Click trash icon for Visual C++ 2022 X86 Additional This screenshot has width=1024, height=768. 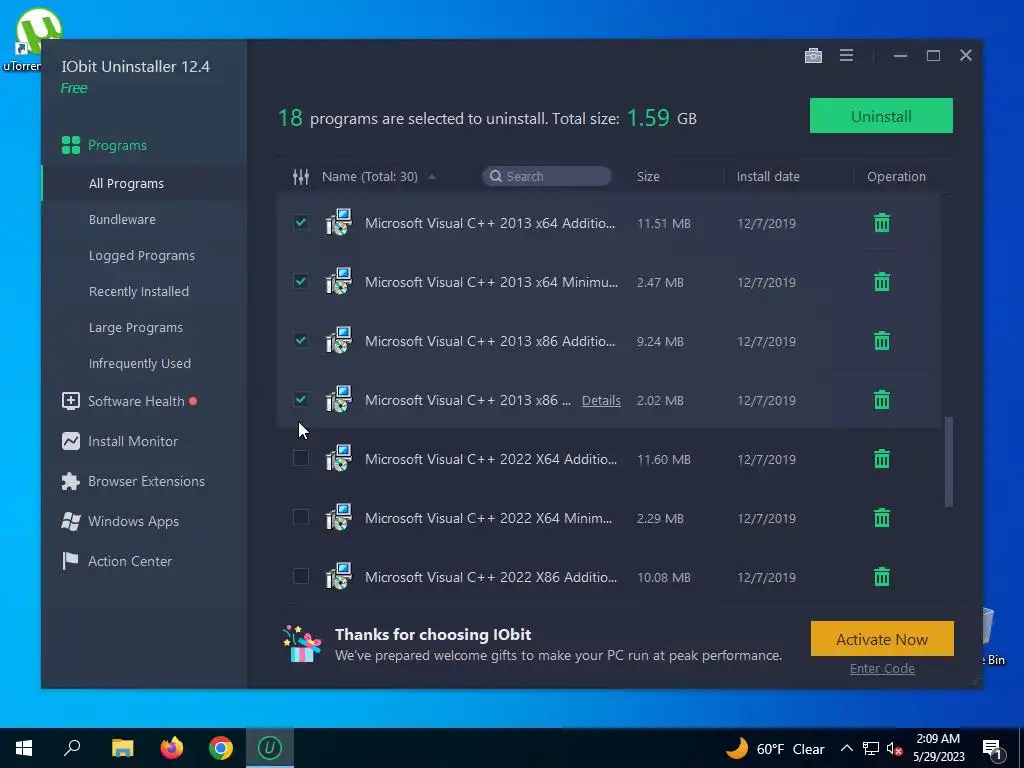882,576
